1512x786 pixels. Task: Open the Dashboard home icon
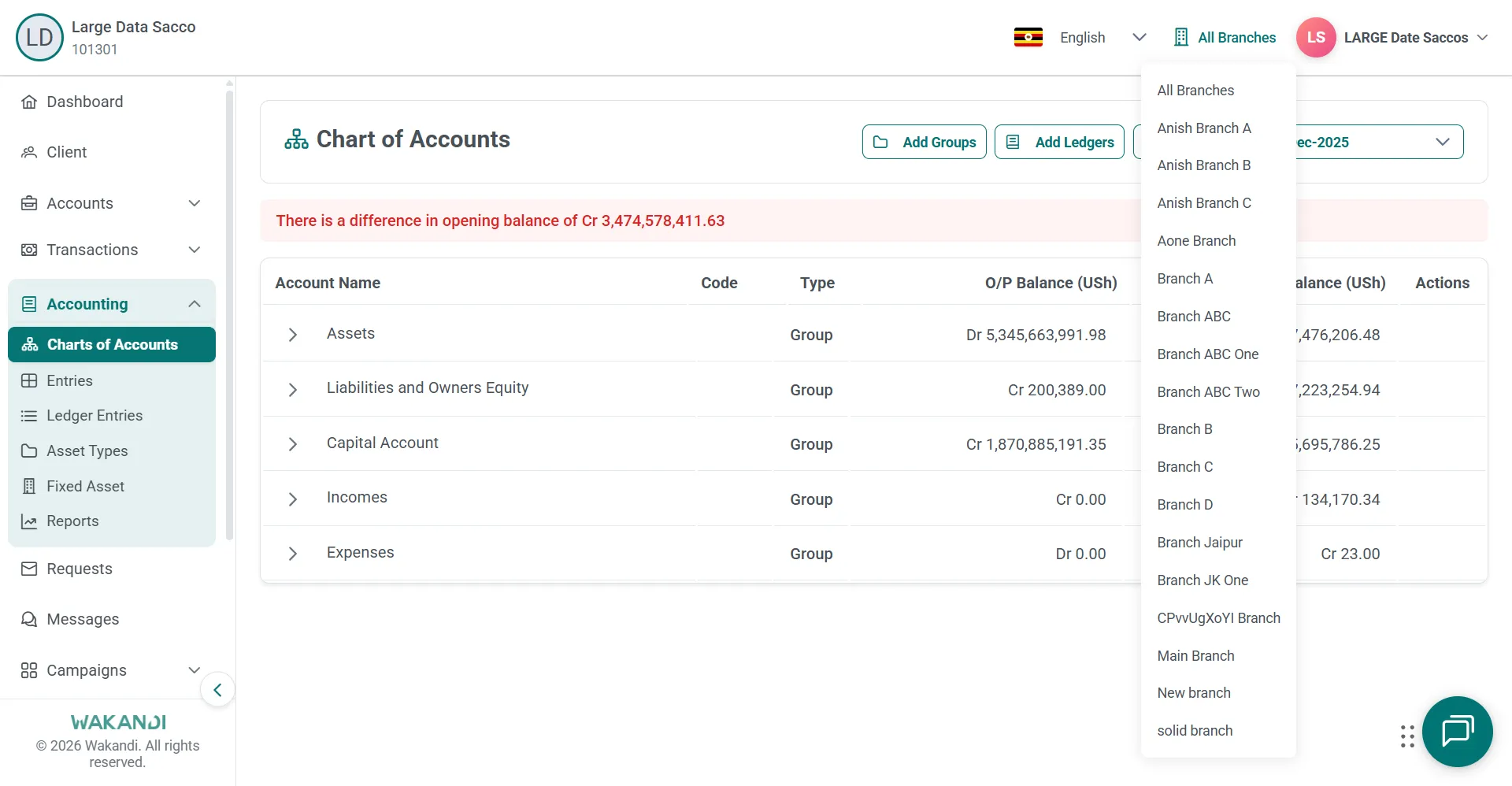pos(29,102)
